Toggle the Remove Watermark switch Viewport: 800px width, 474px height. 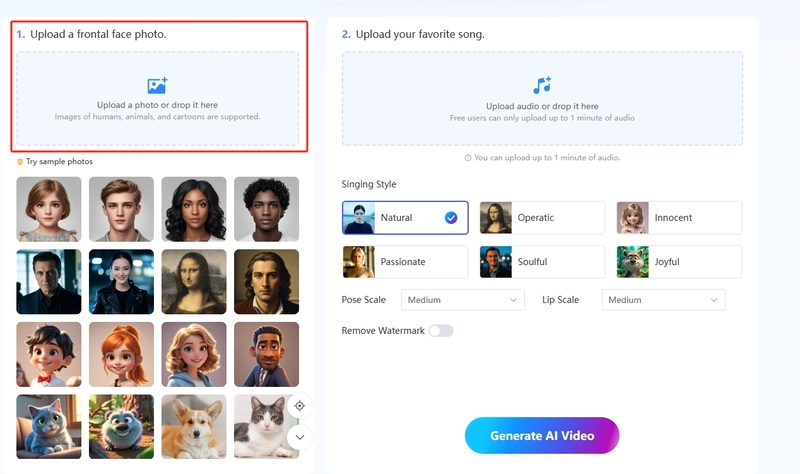pyautogui.click(x=441, y=331)
